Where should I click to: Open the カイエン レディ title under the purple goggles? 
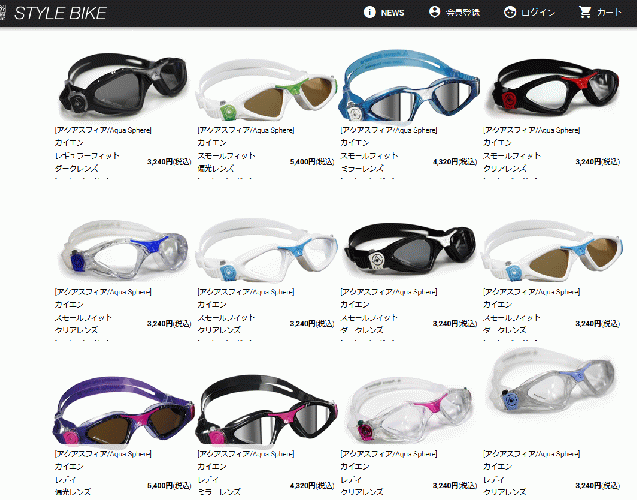pyautogui.click(x=69, y=473)
